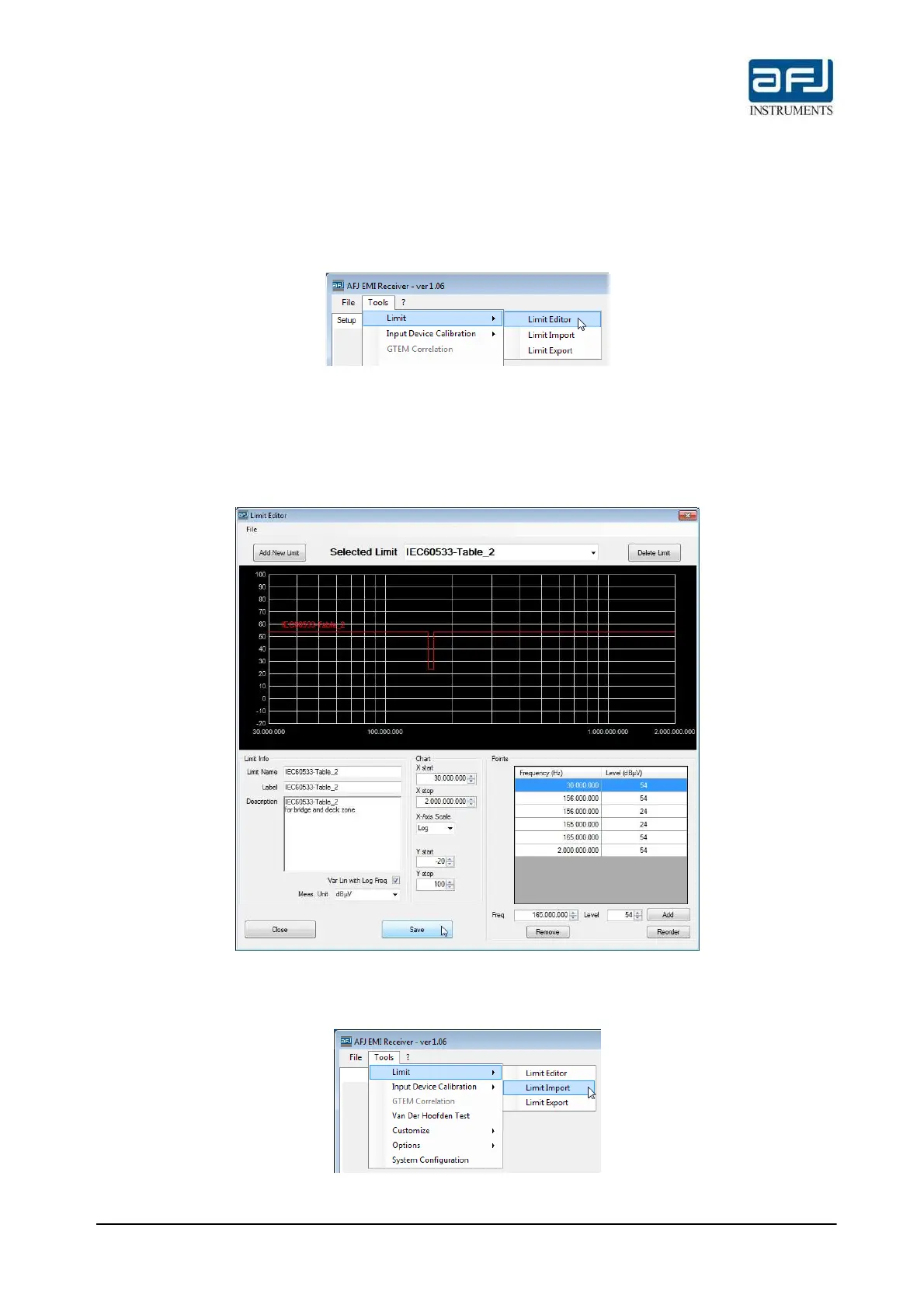Expand Input Device Calibration submenu beside Setup tab
This screenshot has width=924, height=1308.
(493, 333)
